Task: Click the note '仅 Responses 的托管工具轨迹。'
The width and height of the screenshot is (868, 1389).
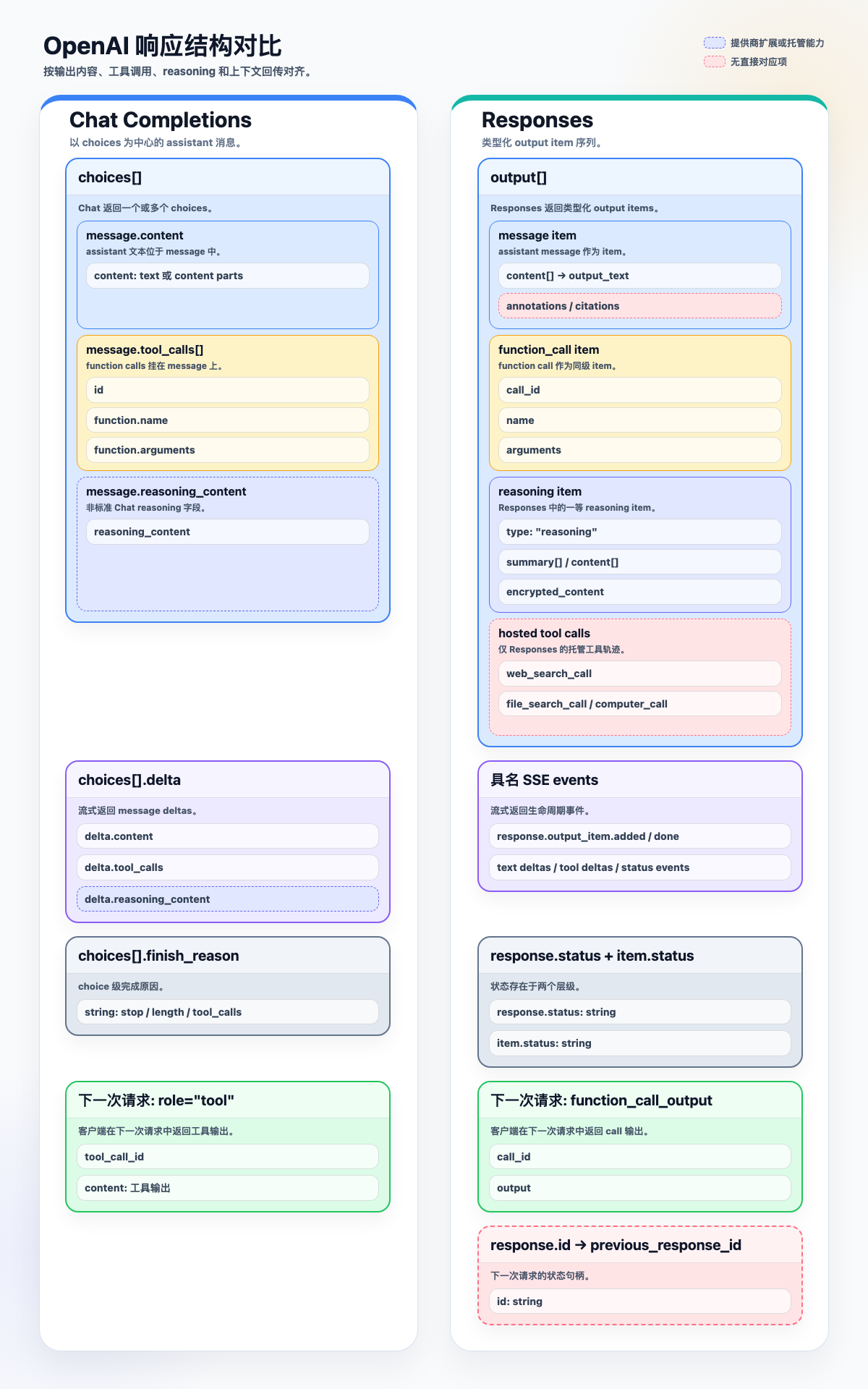Action: (x=564, y=650)
